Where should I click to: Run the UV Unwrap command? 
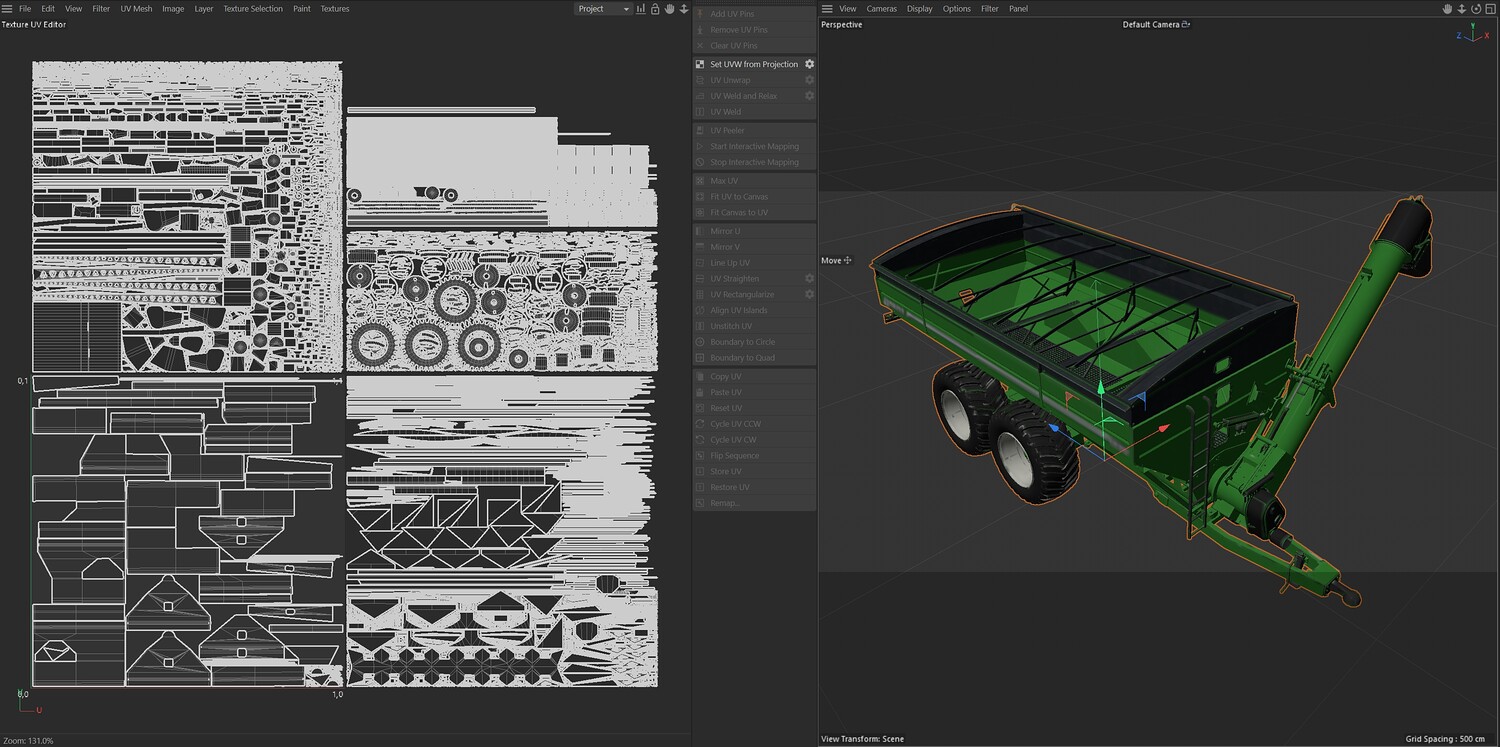748,80
